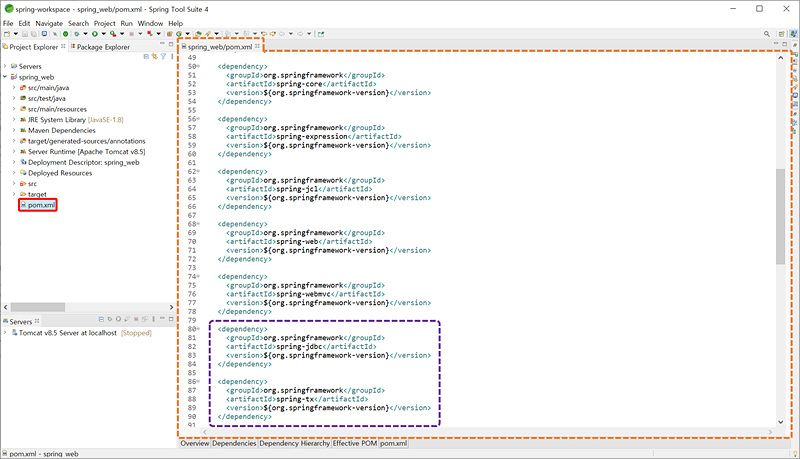The width and height of the screenshot is (800, 459).
Task: Open the Search magnifier icon in toolbar
Action: pyautogui.click(x=767, y=34)
